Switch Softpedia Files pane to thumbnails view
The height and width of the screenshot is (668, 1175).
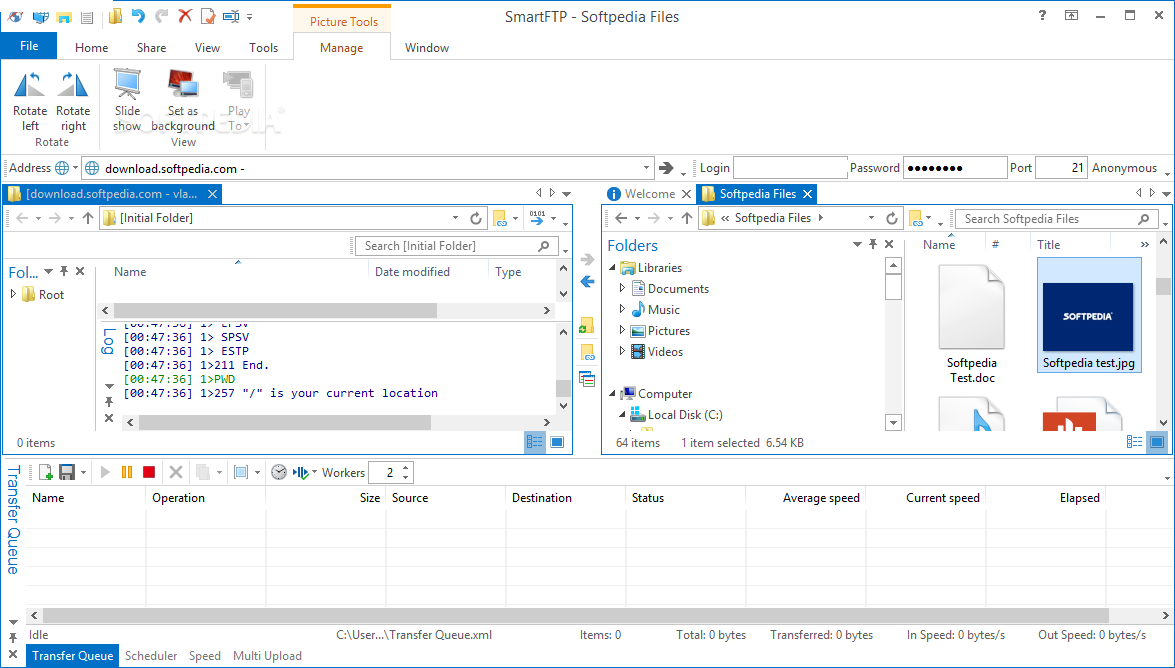1157,442
